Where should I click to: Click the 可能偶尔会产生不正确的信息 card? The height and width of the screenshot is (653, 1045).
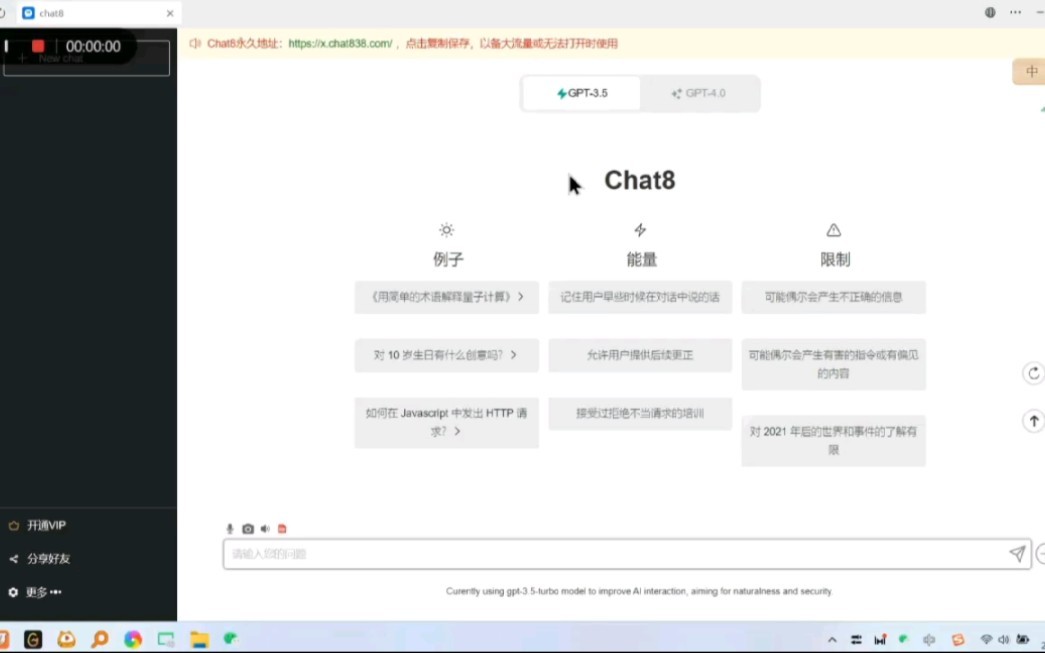tap(833, 297)
